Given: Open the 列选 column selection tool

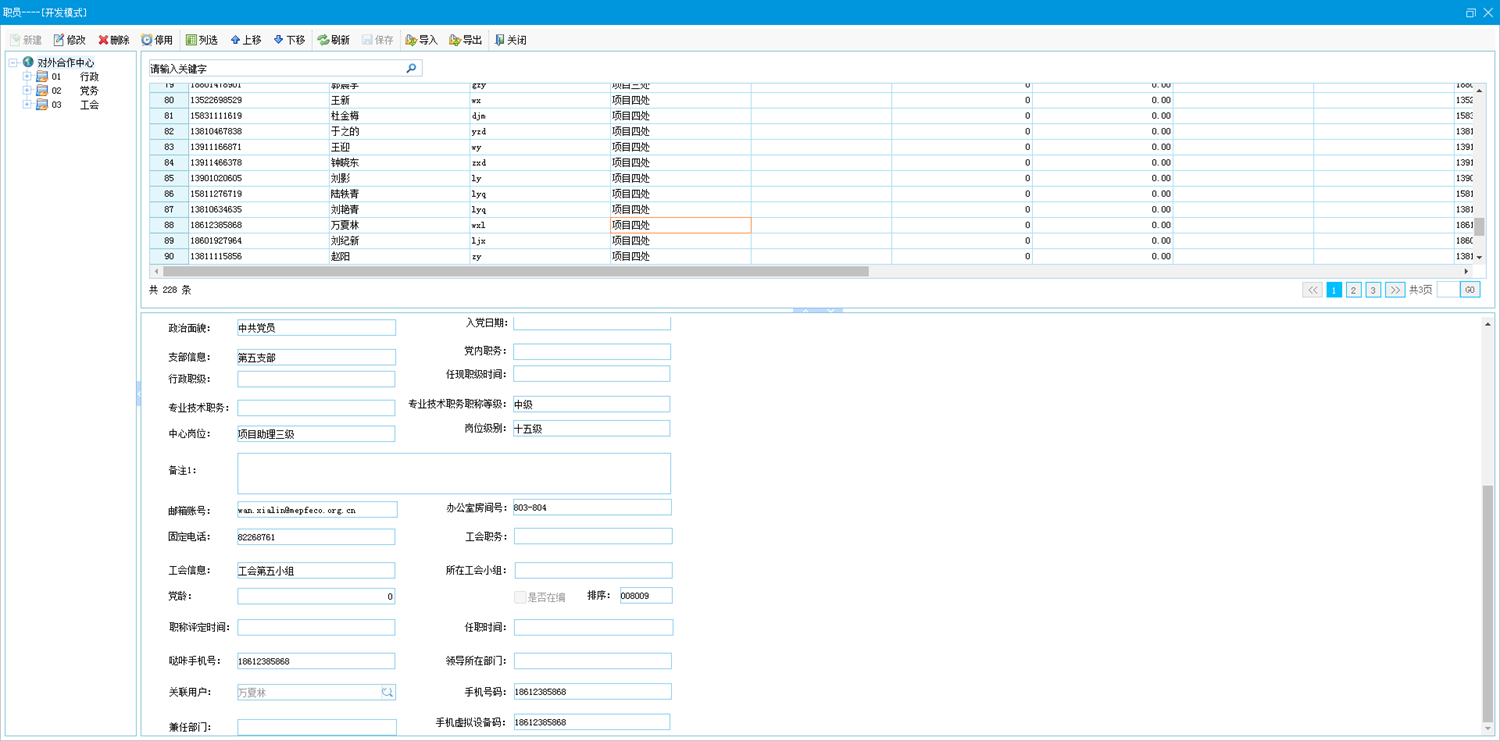Looking at the screenshot, I should pos(201,40).
